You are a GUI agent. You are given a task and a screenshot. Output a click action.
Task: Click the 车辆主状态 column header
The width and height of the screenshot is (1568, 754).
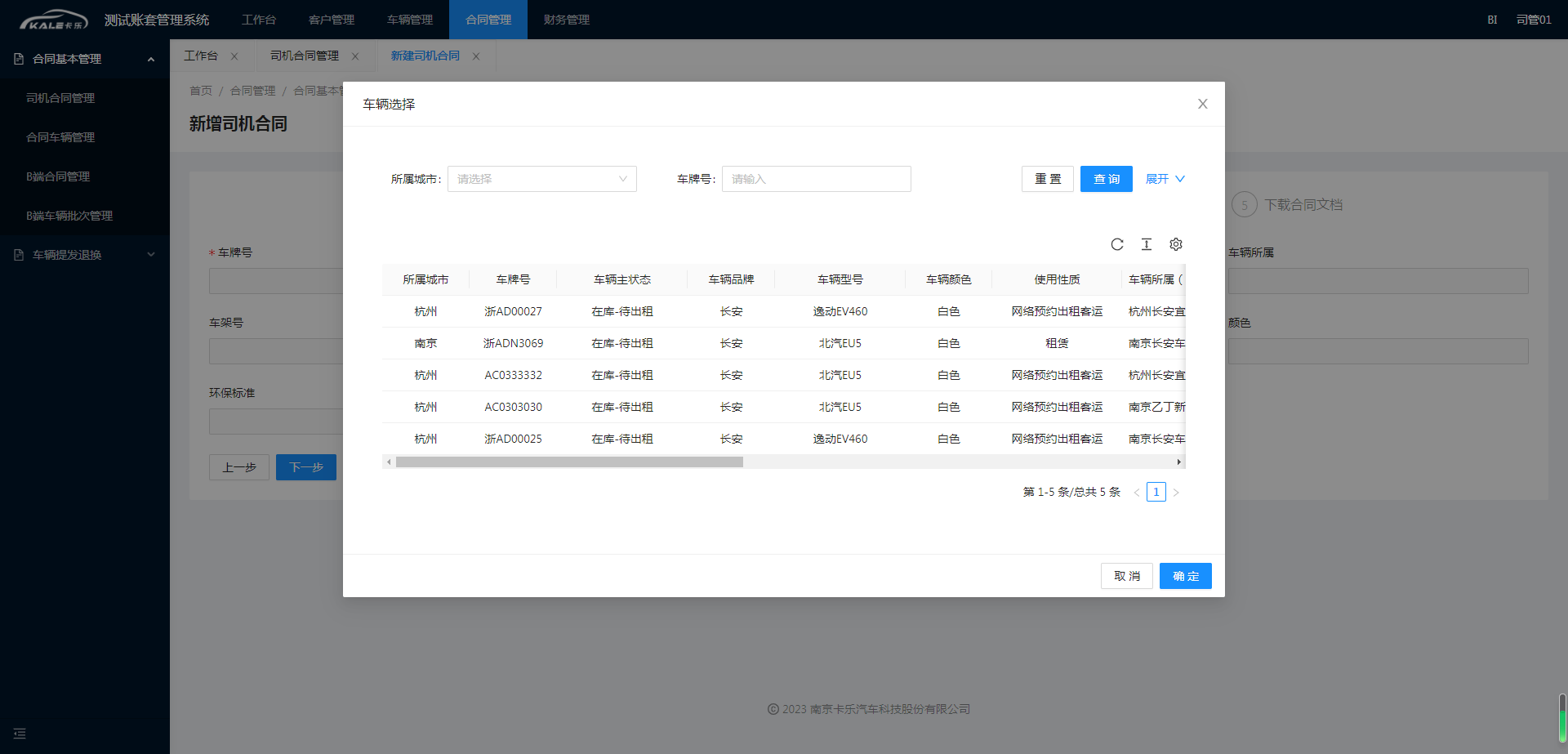point(622,279)
